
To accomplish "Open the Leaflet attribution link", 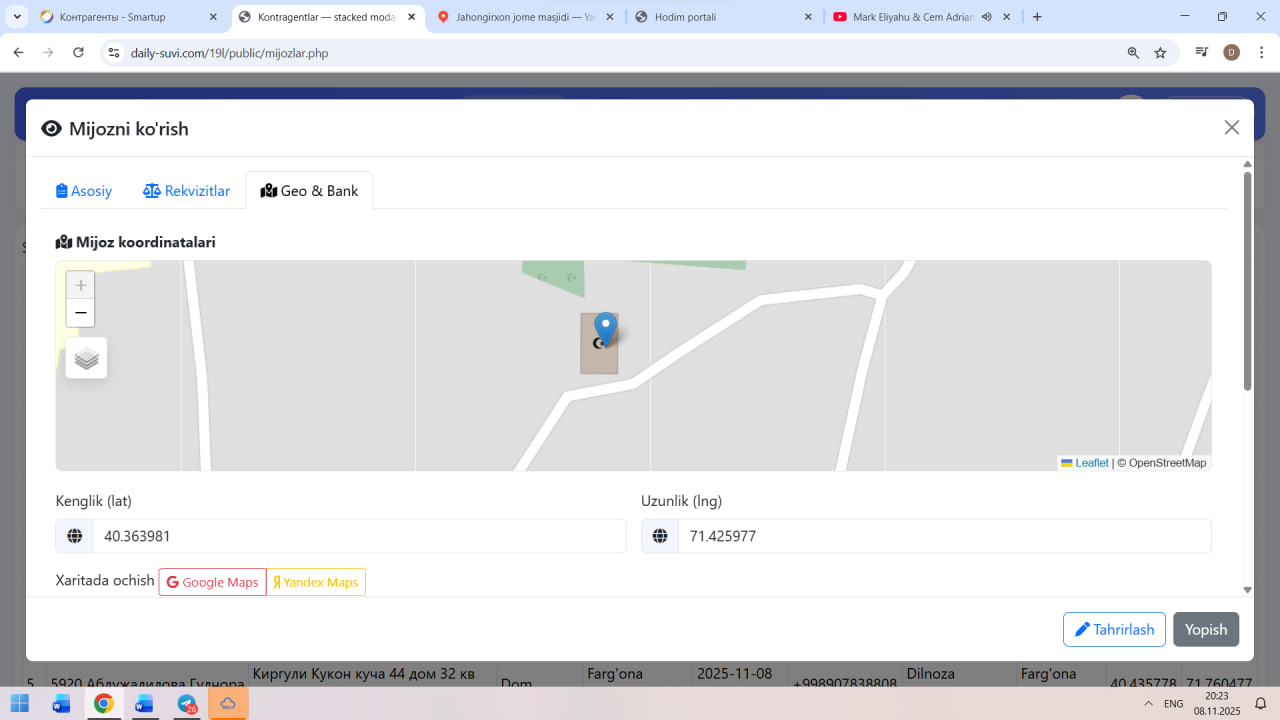I will click(x=1085, y=463).
